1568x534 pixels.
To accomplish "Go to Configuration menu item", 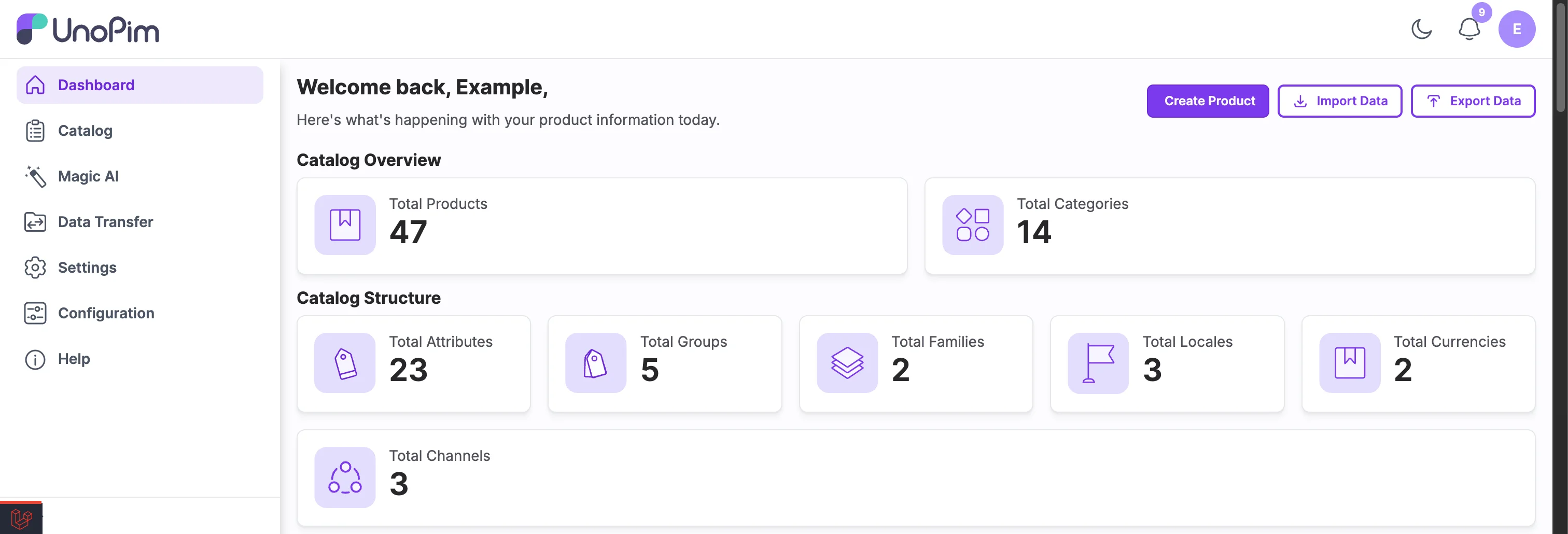I will pos(140,313).
